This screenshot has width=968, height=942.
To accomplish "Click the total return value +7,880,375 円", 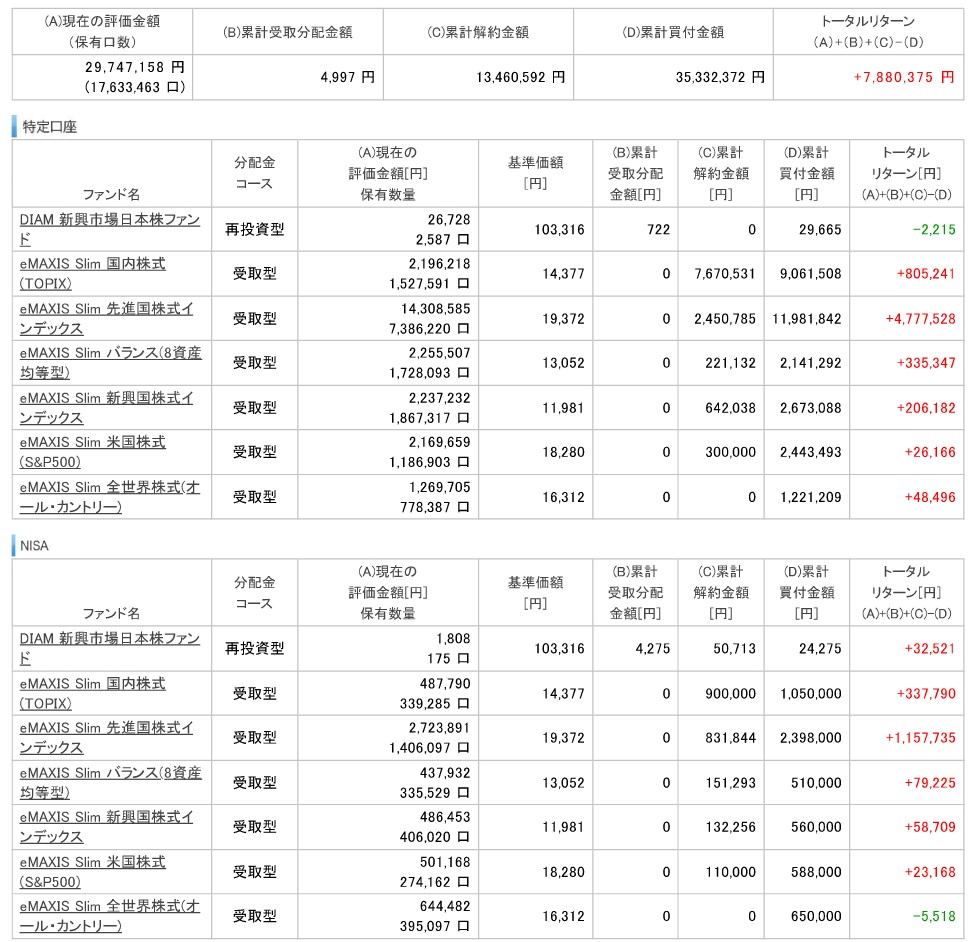I will (904, 77).
